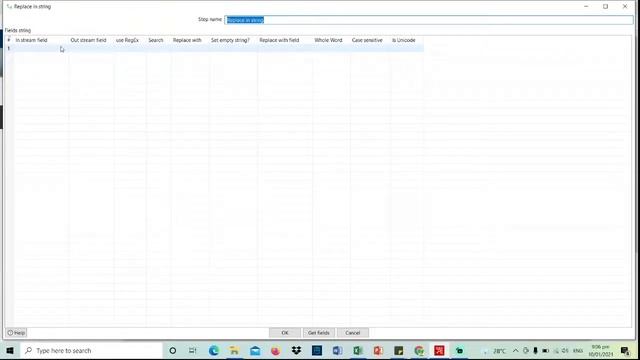
Task: Open Task View on the taskbar
Action: click(193, 351)
